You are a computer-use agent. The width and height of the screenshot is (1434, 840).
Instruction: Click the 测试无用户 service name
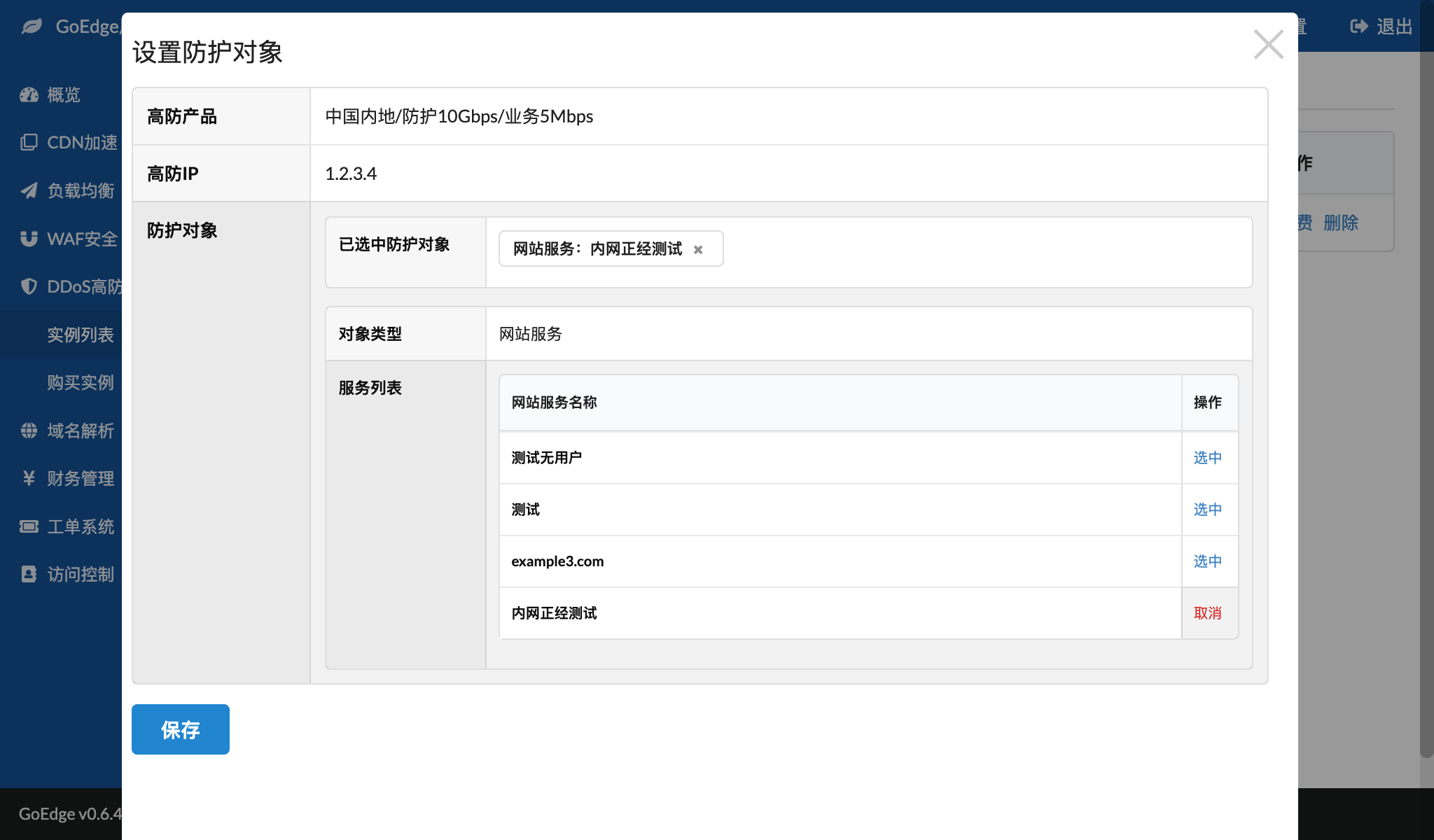(547, 458)
